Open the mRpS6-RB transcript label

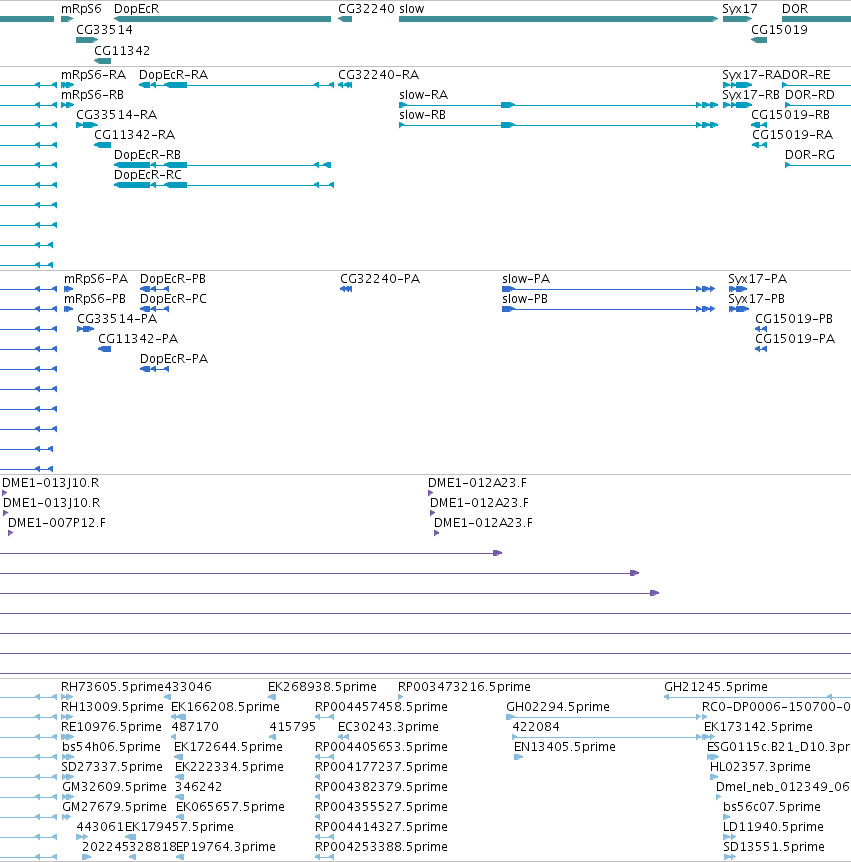click(x=92, y=95)
